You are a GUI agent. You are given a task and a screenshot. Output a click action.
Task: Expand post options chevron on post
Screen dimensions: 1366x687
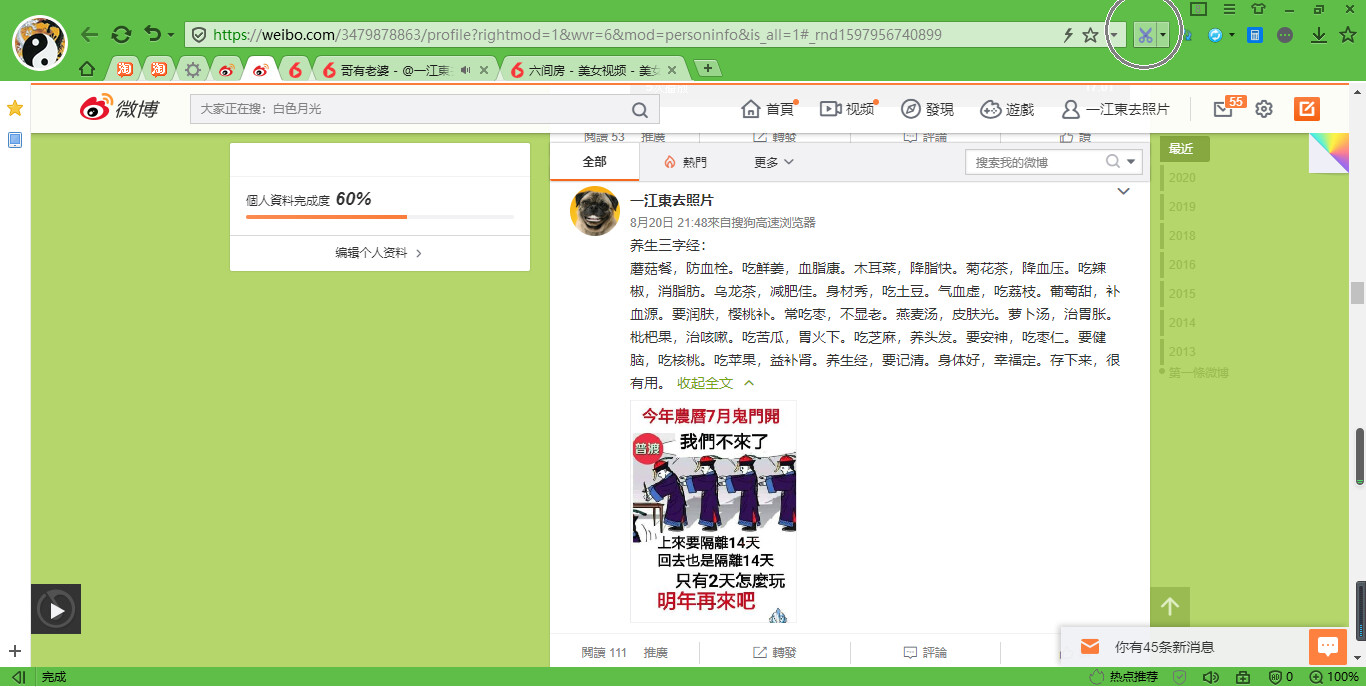(x=1123, y=191)
